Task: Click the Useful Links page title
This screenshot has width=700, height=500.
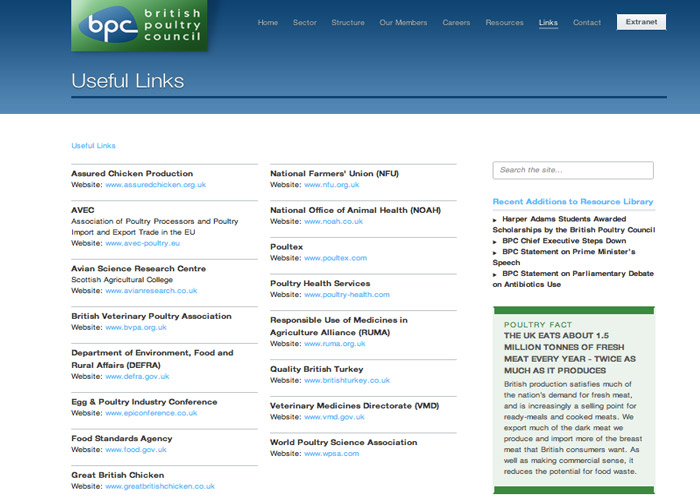Action: click(128, 81)
